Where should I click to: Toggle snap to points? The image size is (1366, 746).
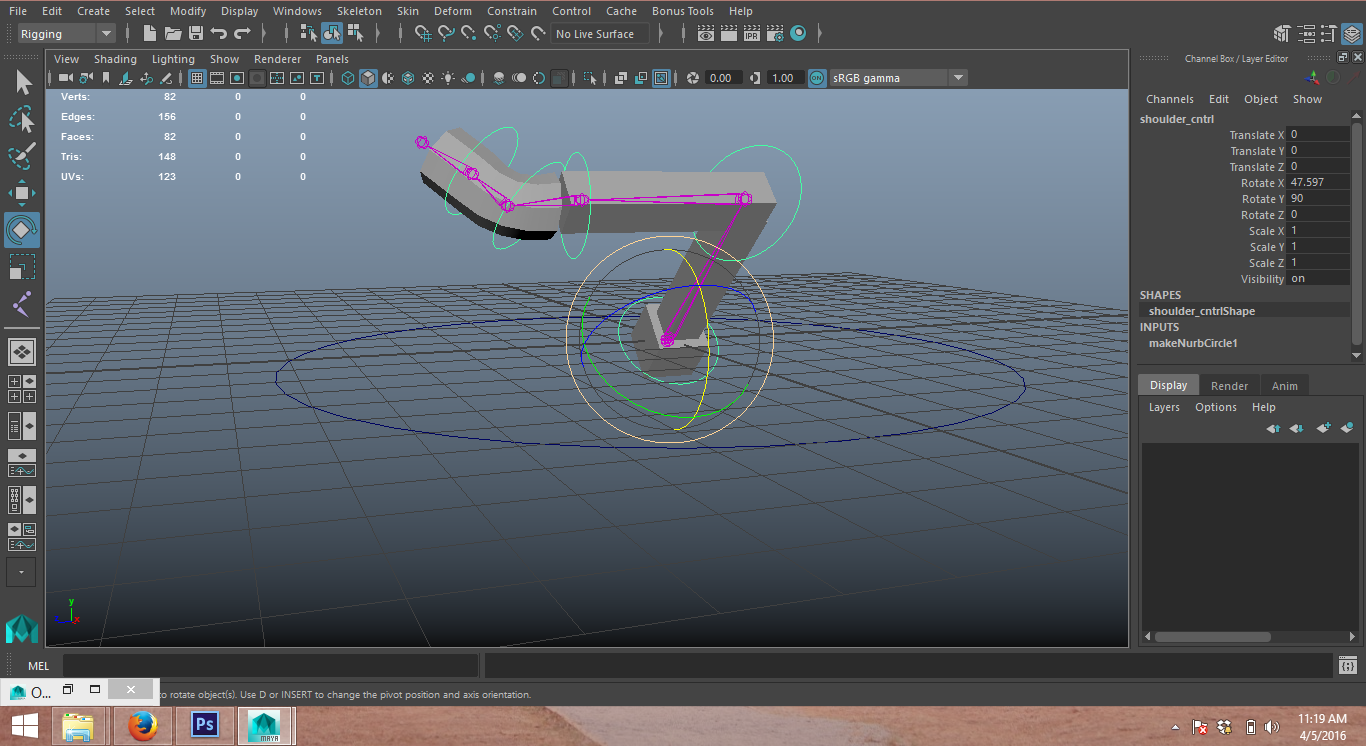(469, 33)
